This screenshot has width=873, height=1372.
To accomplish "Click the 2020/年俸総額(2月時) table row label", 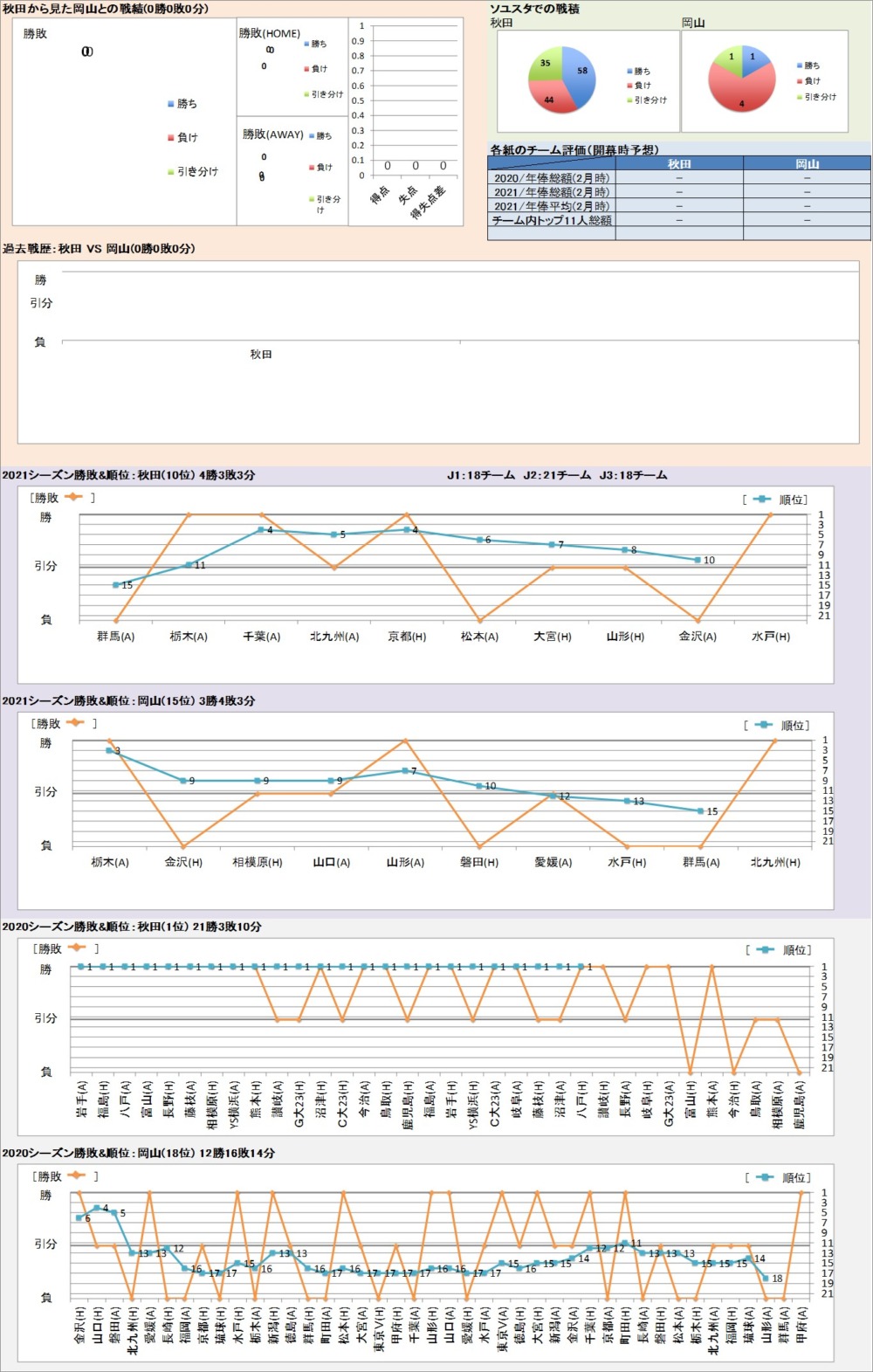I will click(552, 177).
